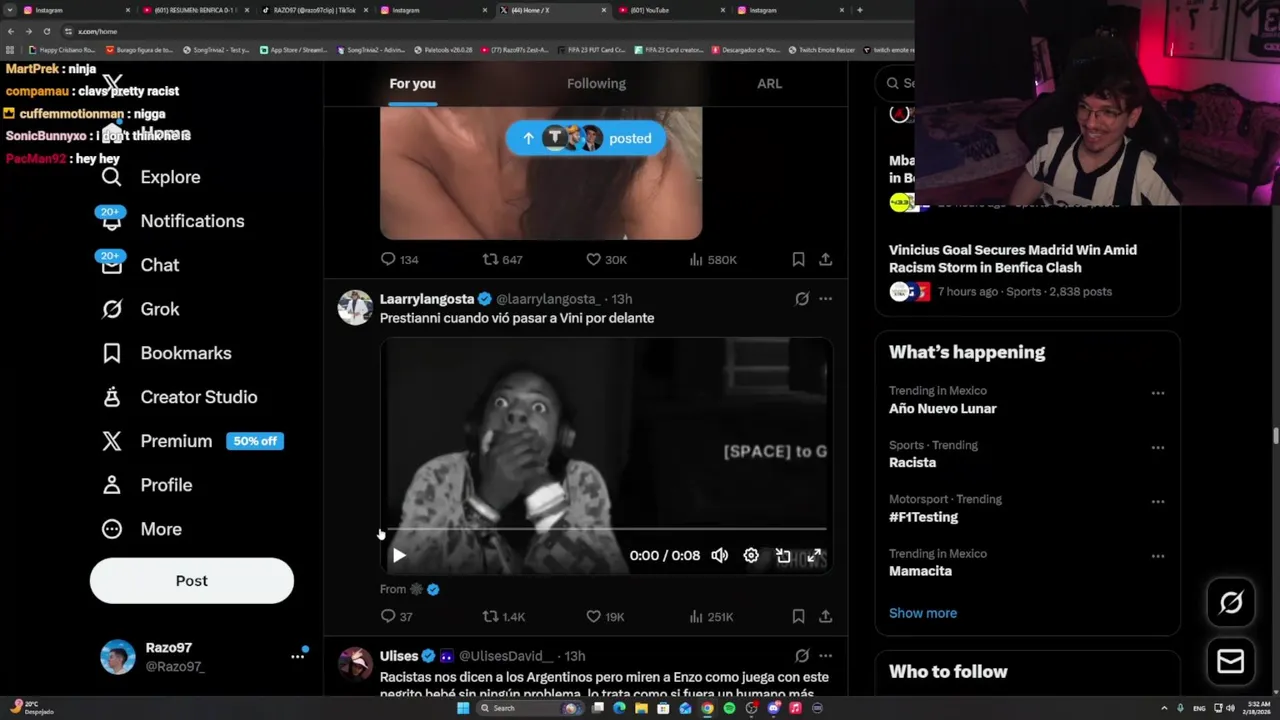This screenshot has width=1280, height=720.
Task: Open the Profile page from sidebar
Action: tap(146, 485)
